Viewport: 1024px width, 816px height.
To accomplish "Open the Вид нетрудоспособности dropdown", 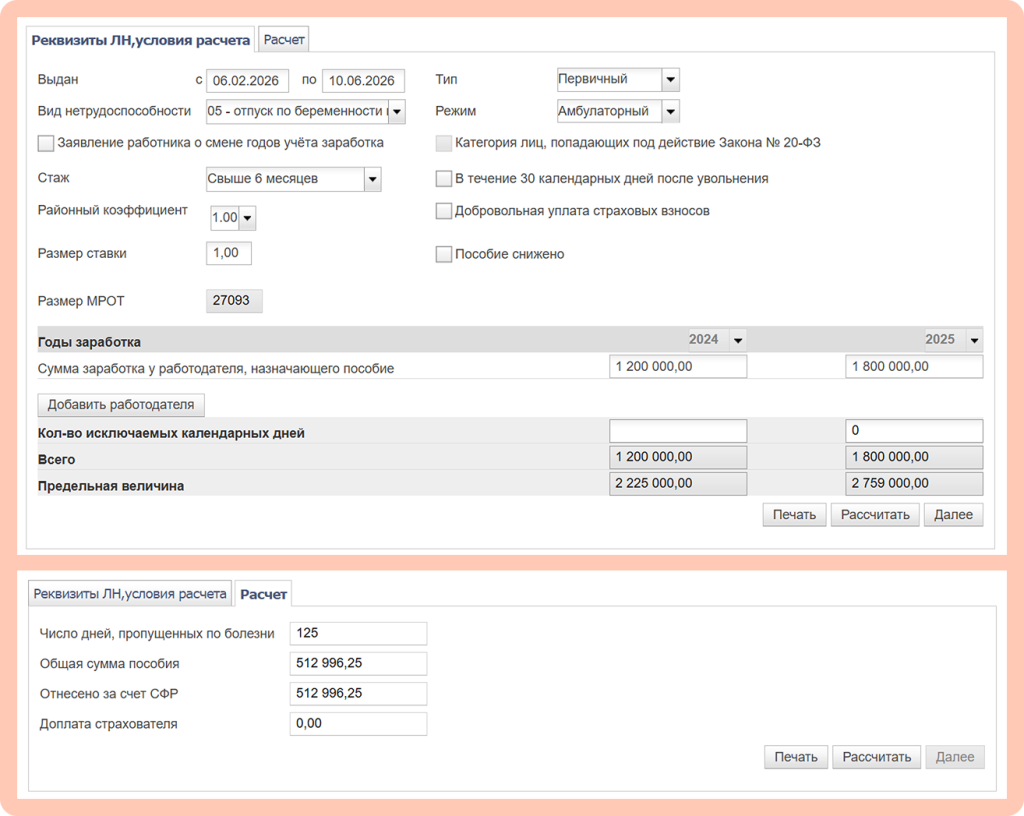I will click(x=396, y=111).
